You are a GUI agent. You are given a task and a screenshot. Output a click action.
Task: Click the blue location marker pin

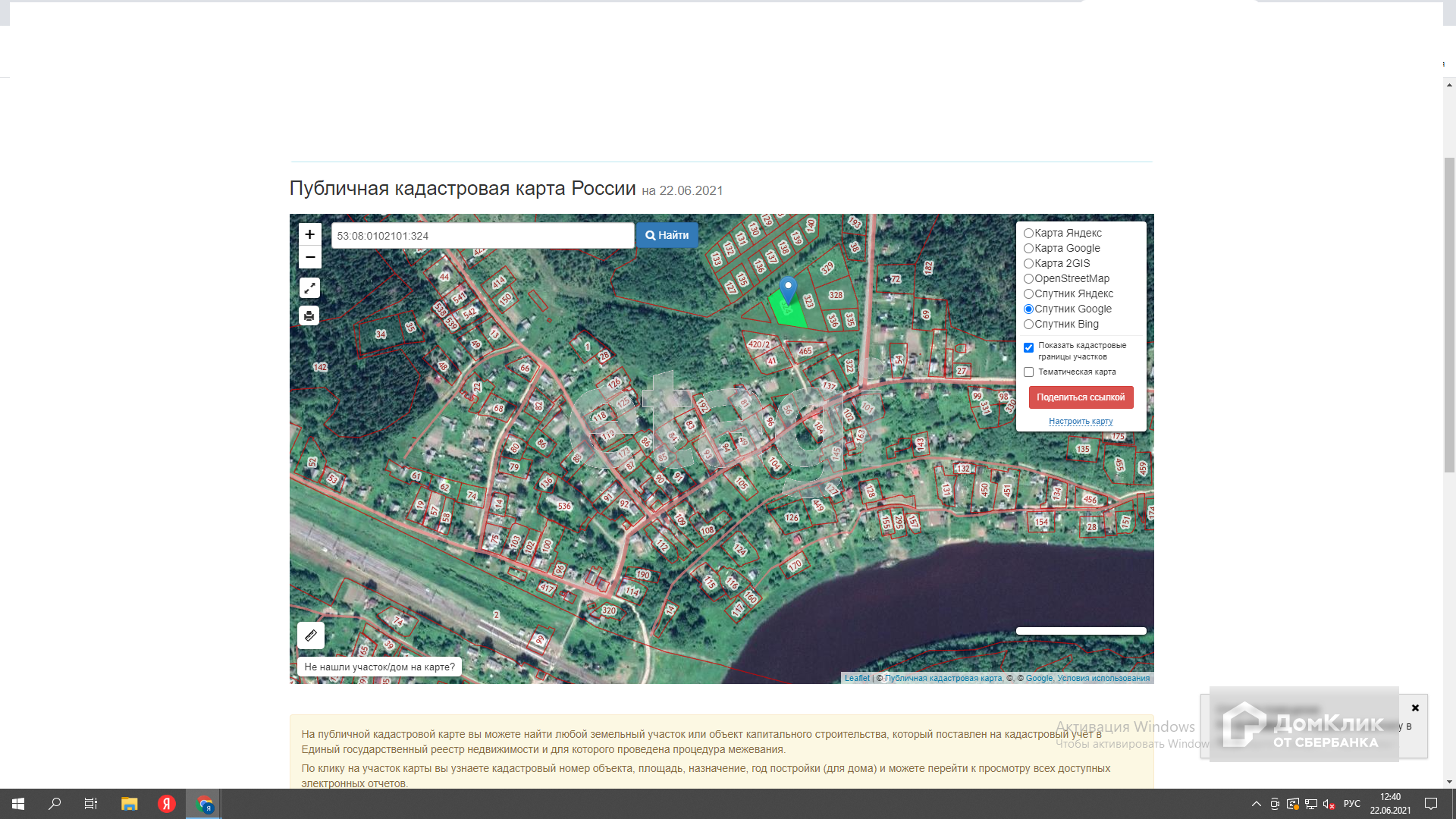coord(788,288)
